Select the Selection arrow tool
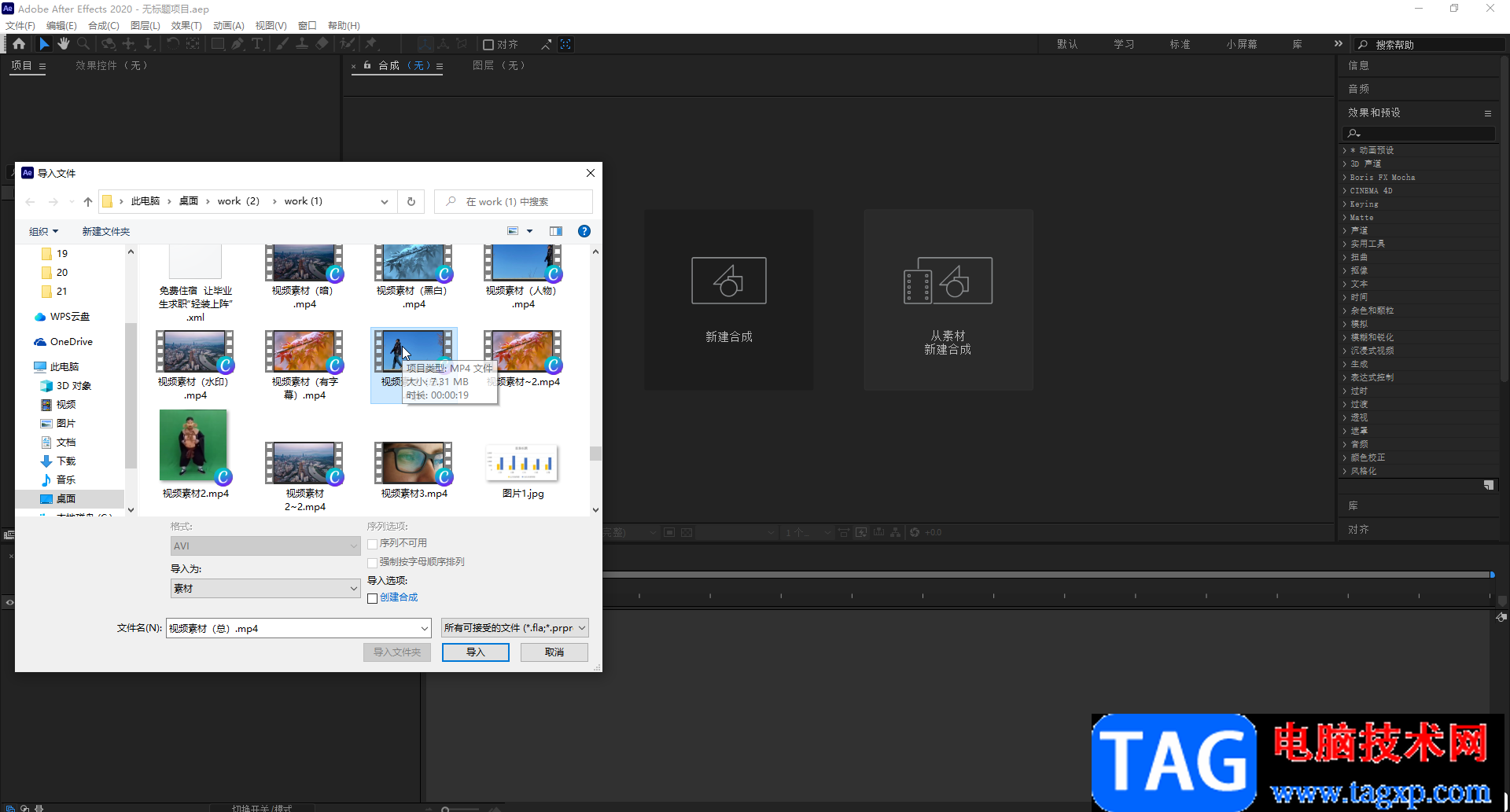The image size is (1510, 812). [x=44, y=44]
